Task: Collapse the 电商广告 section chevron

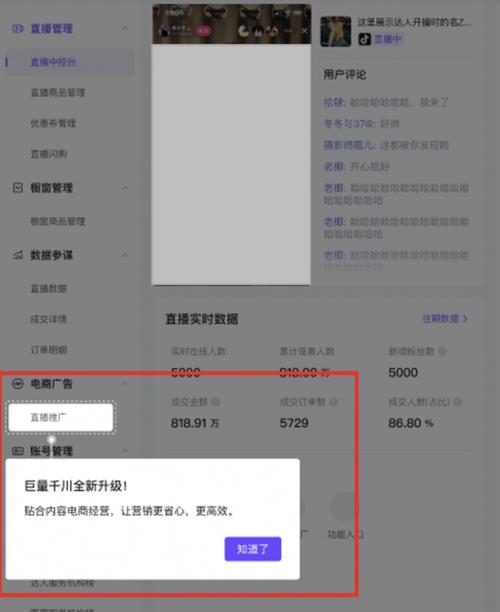Action: [x=125, y=384]
